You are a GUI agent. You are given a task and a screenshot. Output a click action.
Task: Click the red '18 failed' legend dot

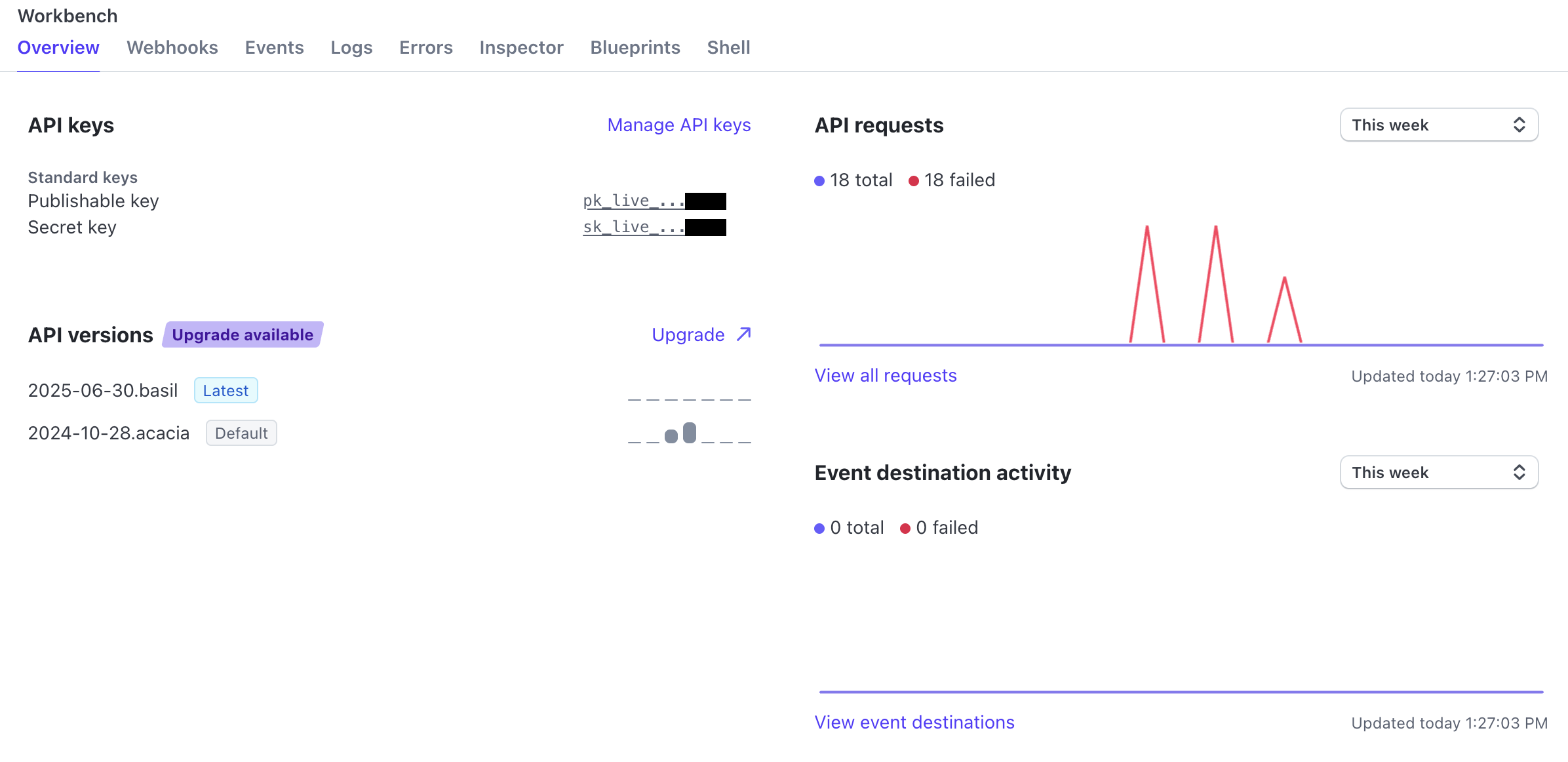[x=914, y=181]
